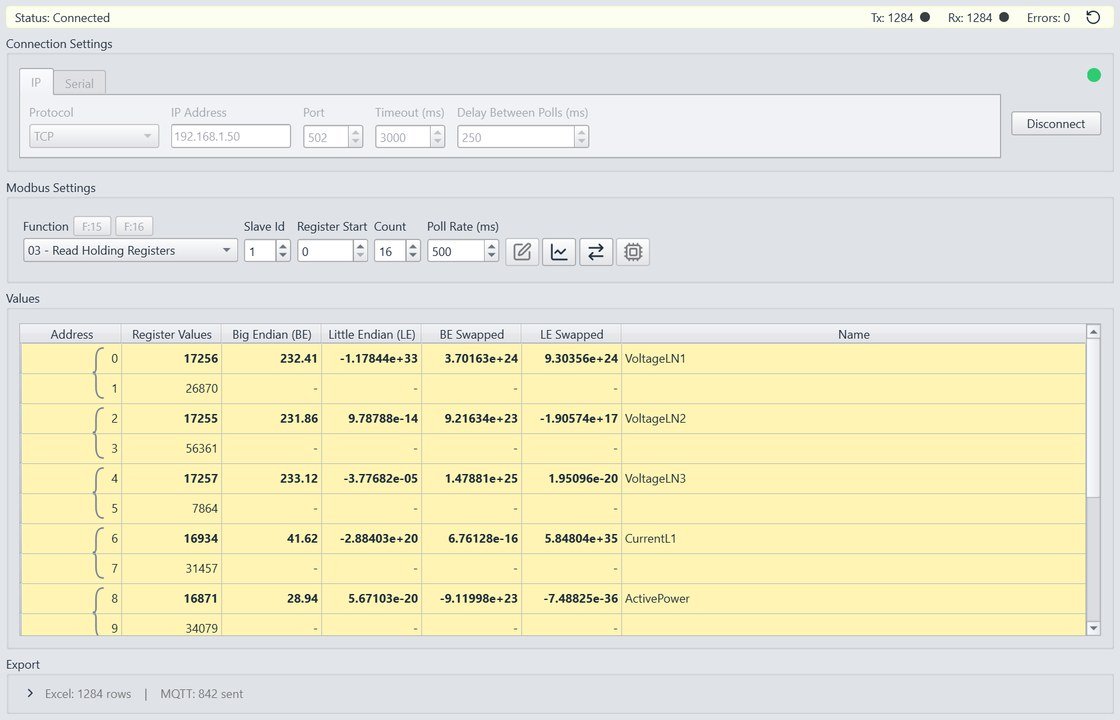Click the Register Start input field
Screen dimensions: 1120x720
click(x=326, y=251)
